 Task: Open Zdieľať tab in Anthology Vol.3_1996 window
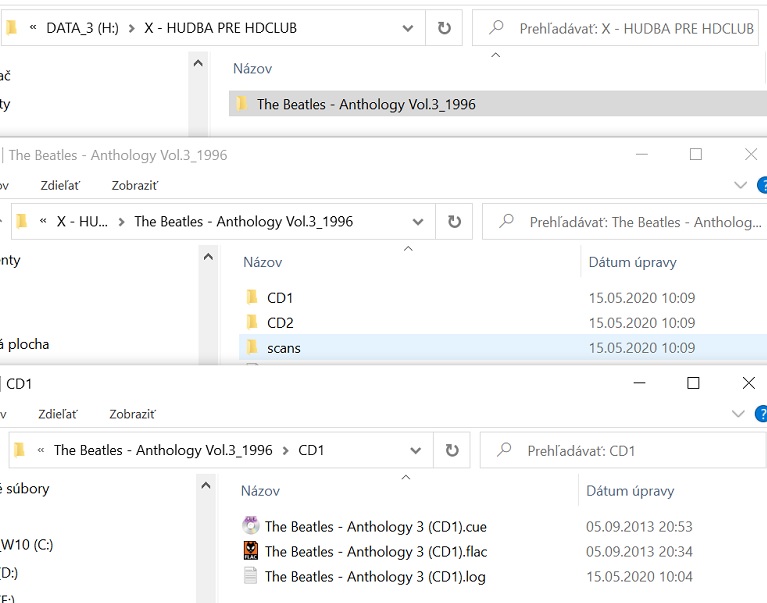point(60,185)
